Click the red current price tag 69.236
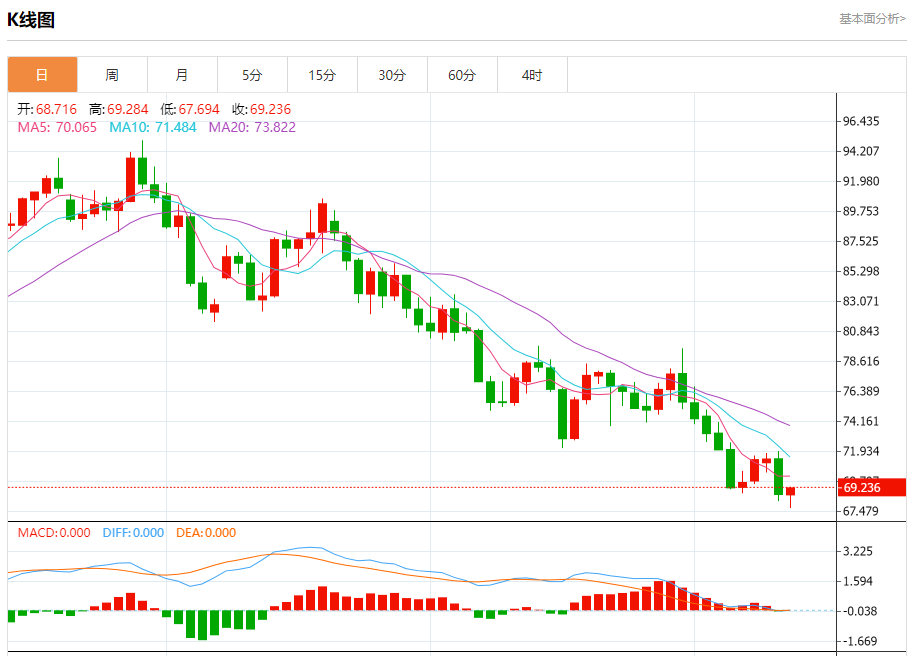Screen dimensions: 917x656 pos(872,487)
